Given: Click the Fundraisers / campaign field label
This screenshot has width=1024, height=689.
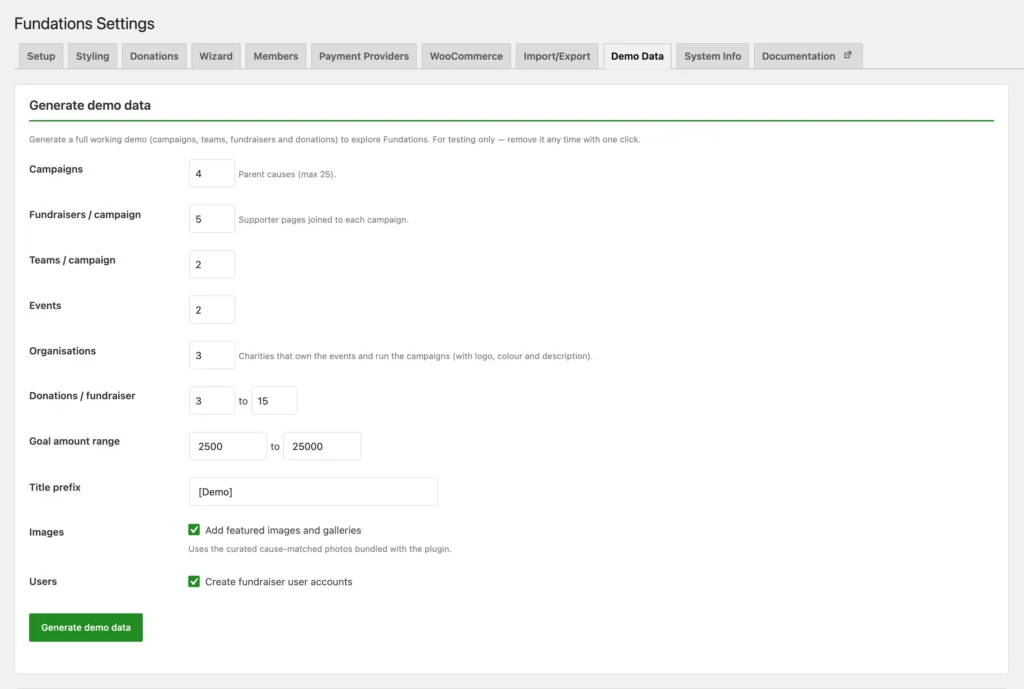Looking at the screenshot, I should (x=85, y=215).
